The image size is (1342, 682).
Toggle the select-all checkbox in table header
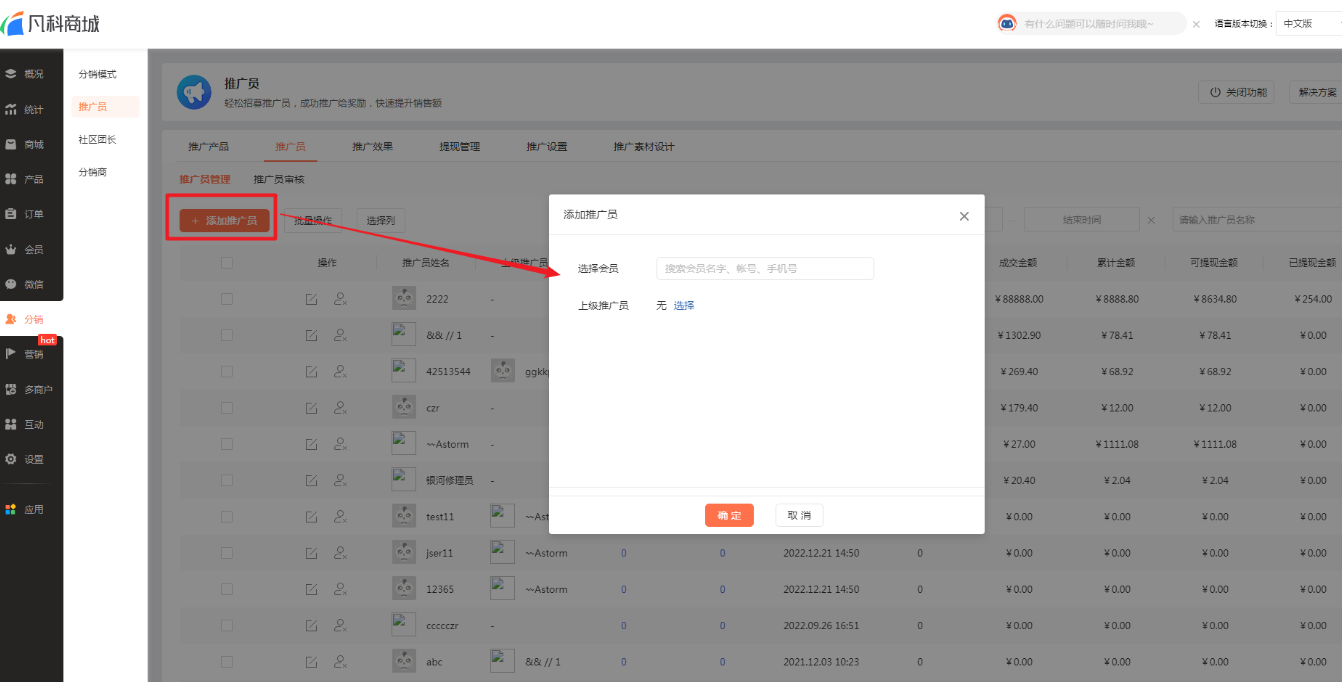tap(227, 263)
